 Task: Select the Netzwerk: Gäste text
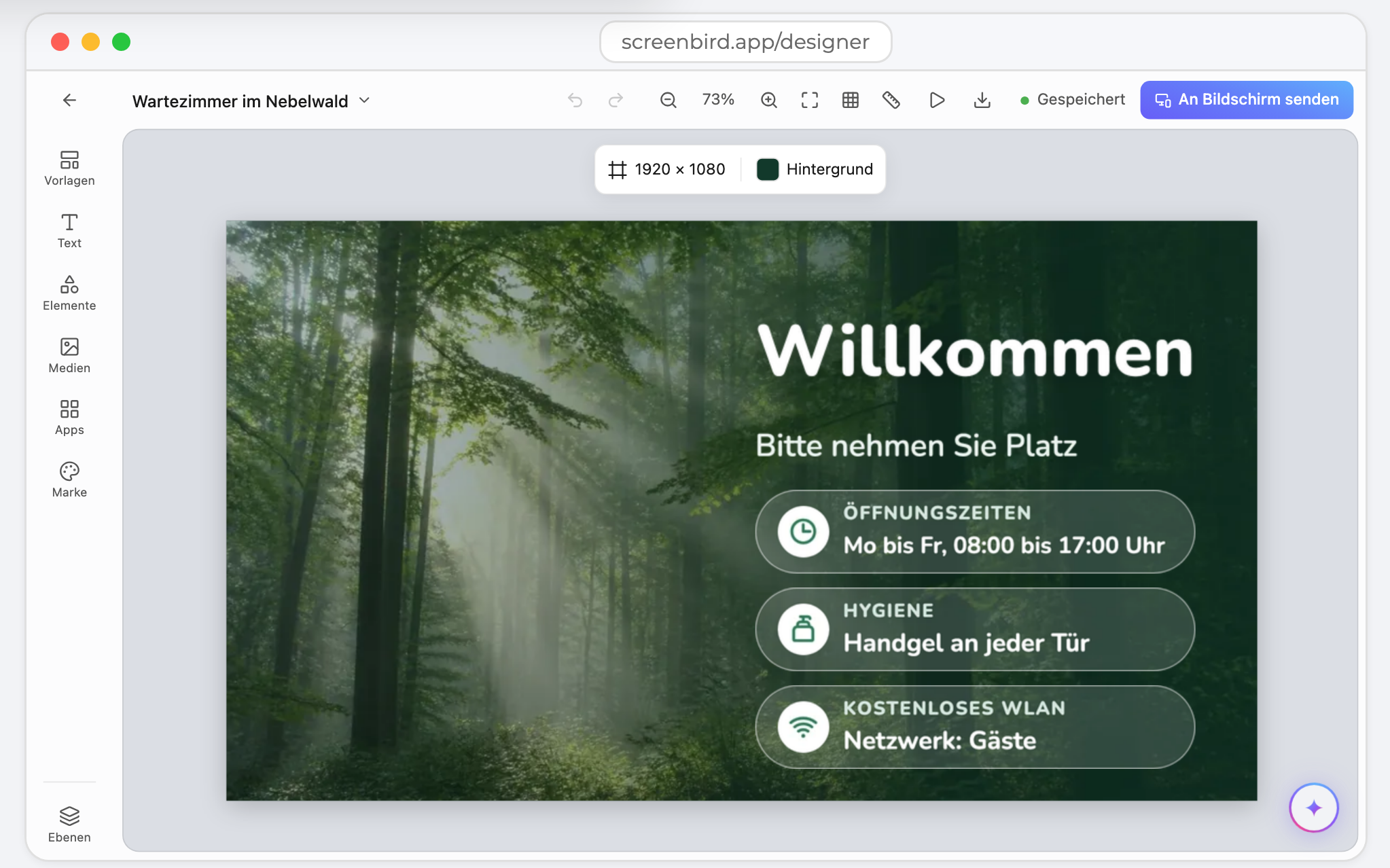pyautogui.click(x=940, y=740)
